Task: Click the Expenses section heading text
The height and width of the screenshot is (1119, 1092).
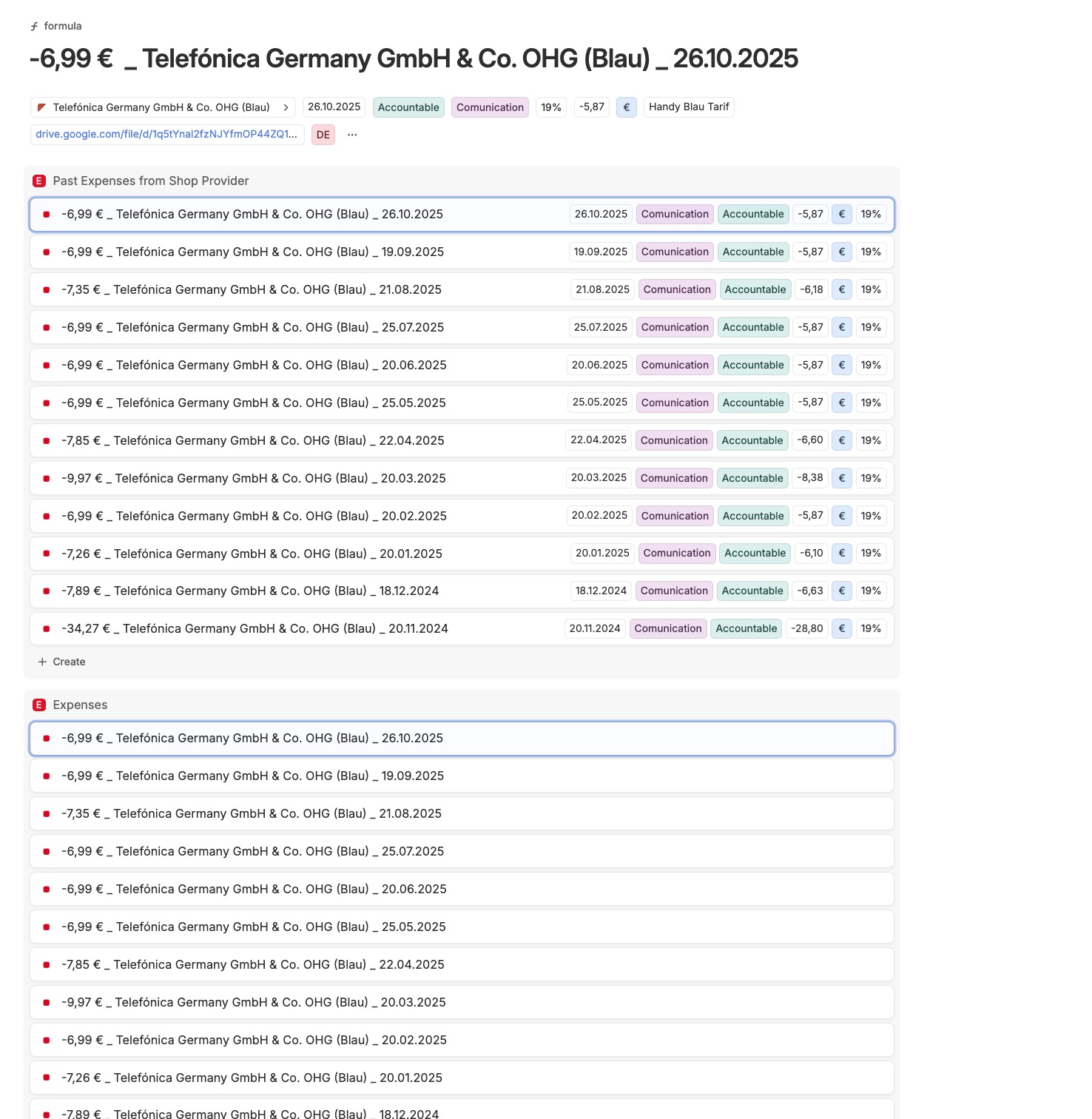Action: pyautogui.click(x=80, y=705)
